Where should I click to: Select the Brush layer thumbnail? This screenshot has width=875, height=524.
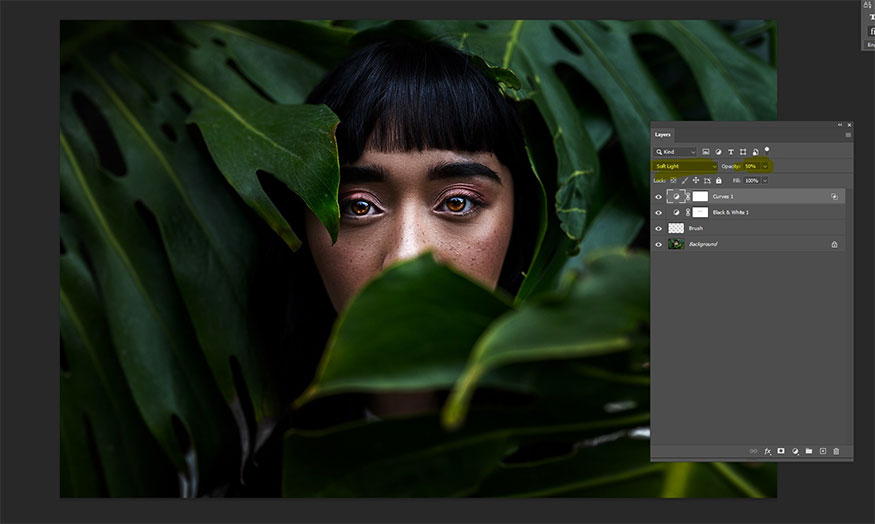coord(676,228)
